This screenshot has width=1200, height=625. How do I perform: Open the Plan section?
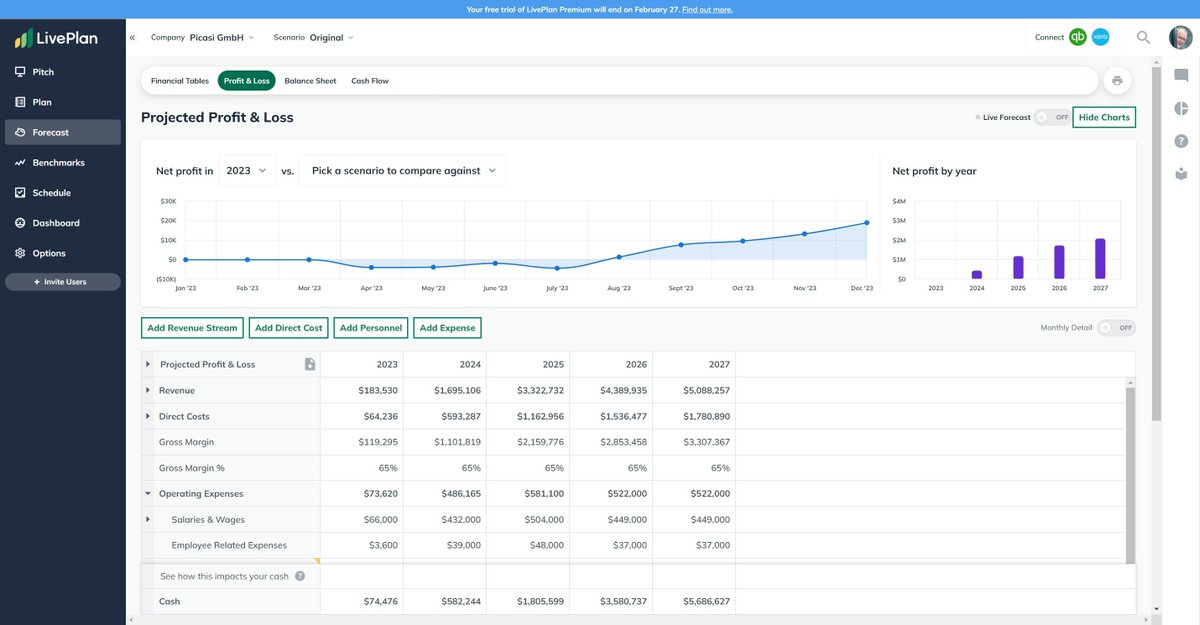(63, 102)
